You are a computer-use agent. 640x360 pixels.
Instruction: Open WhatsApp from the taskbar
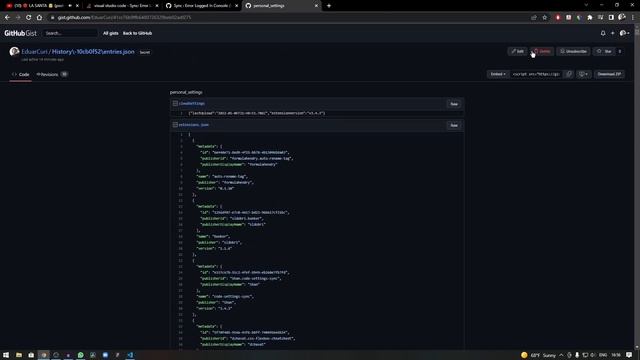pyautogui.click(x=80, y=355)
